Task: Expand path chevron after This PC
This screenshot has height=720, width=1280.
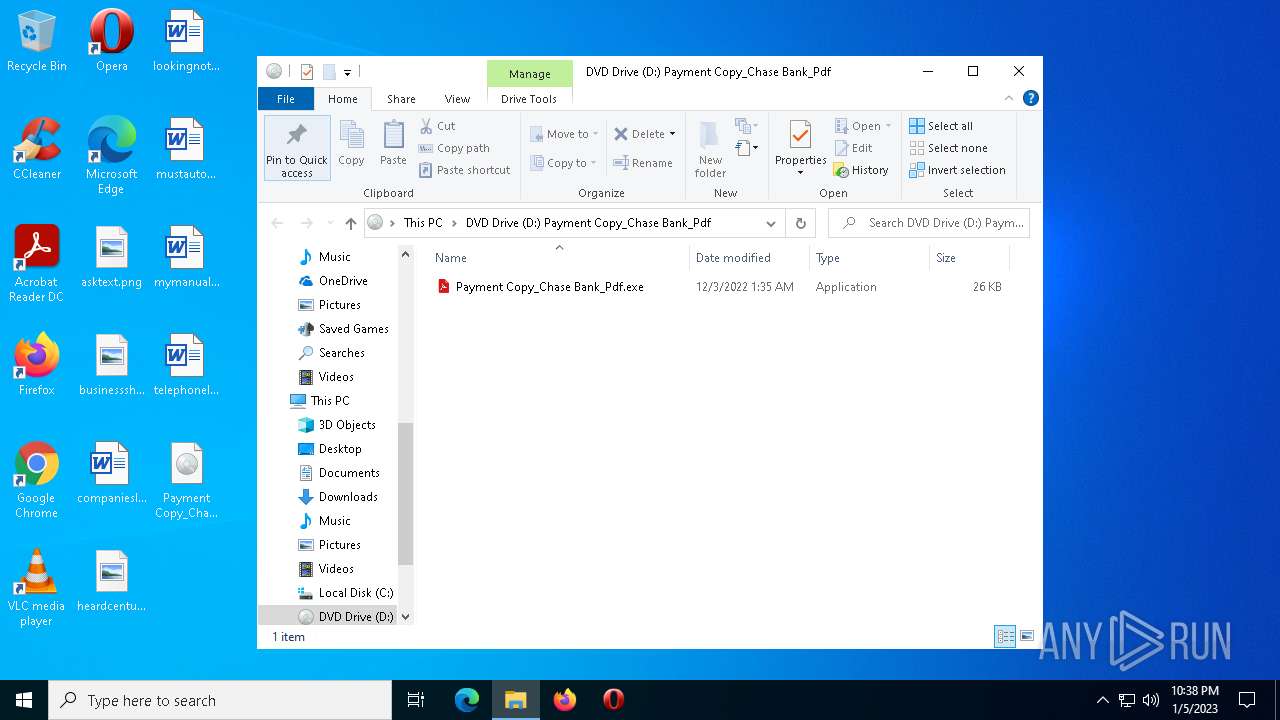Action: [x=454, y=223]
